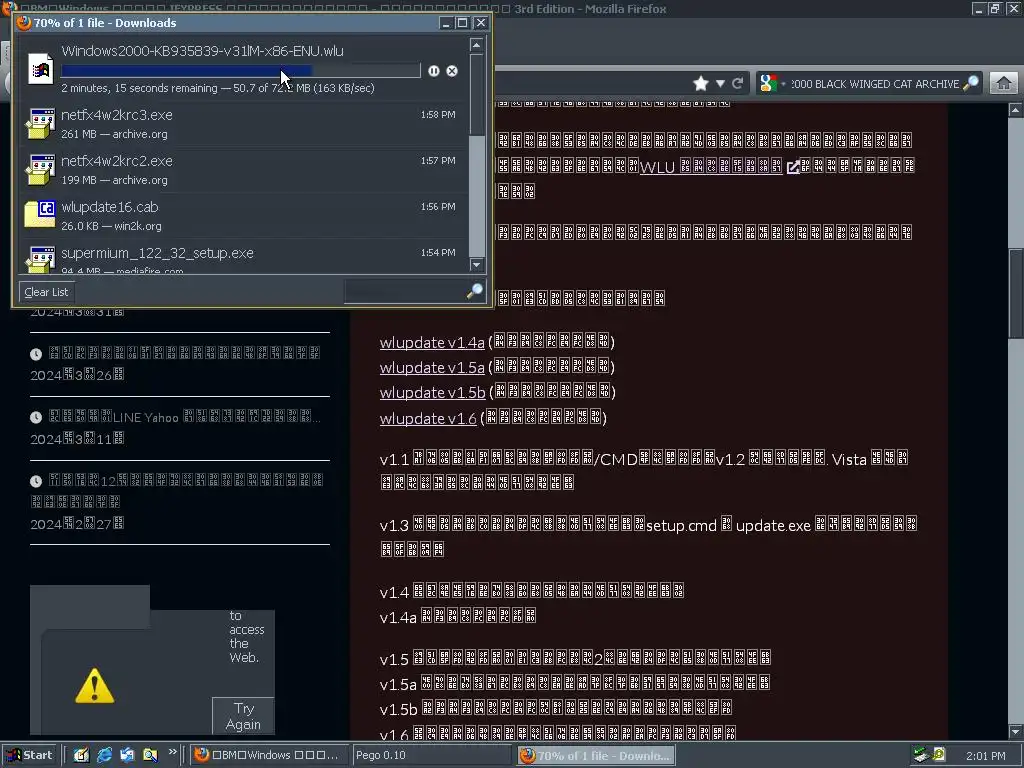1024x768 pixels.
Task: Click the Downloads list scroll down arrow
Action: click(476, 264)
